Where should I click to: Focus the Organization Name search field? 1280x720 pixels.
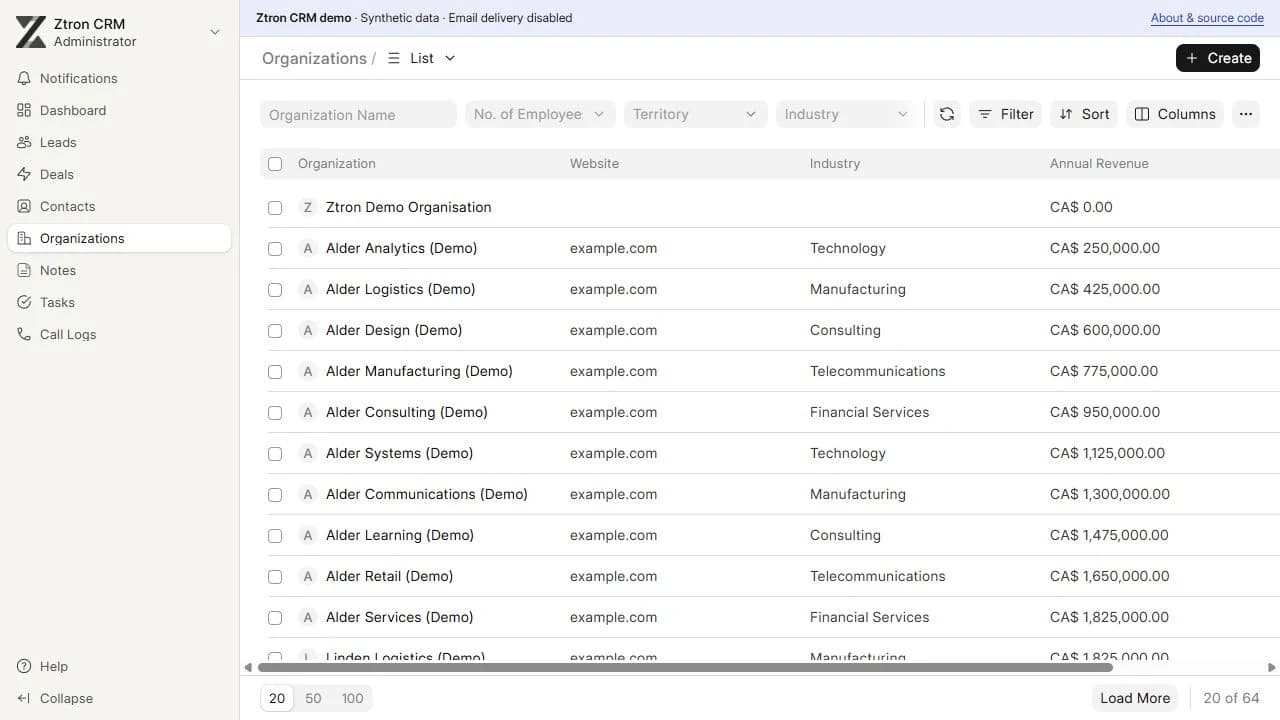point(358,114)
